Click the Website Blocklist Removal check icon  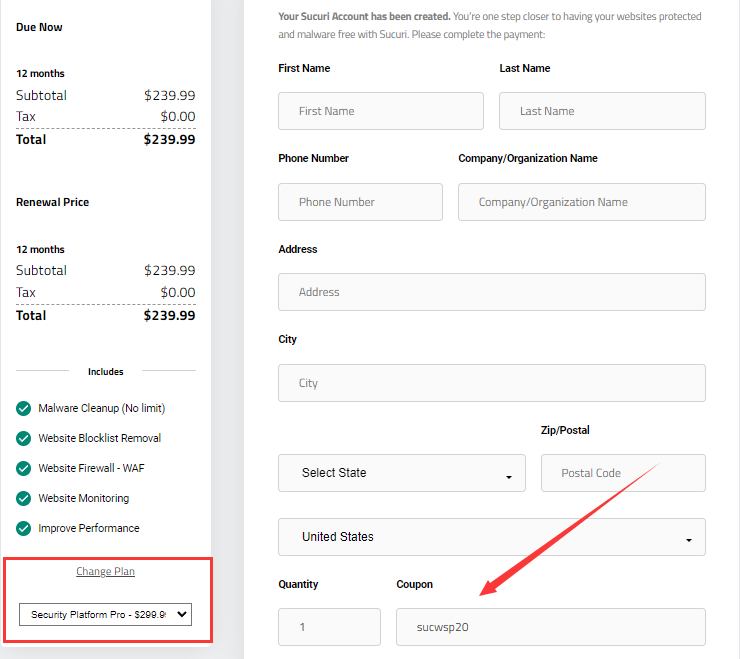pyautogui.click(x=24, y=438)
